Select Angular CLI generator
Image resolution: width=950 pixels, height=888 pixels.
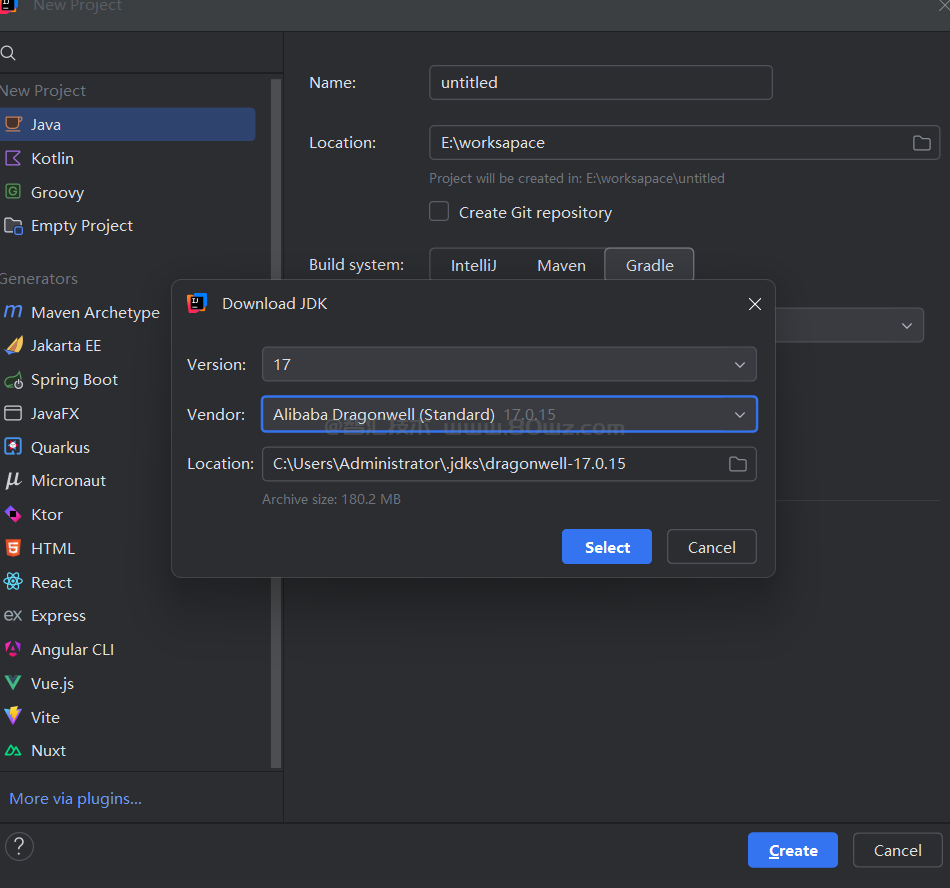click(127, 649)
